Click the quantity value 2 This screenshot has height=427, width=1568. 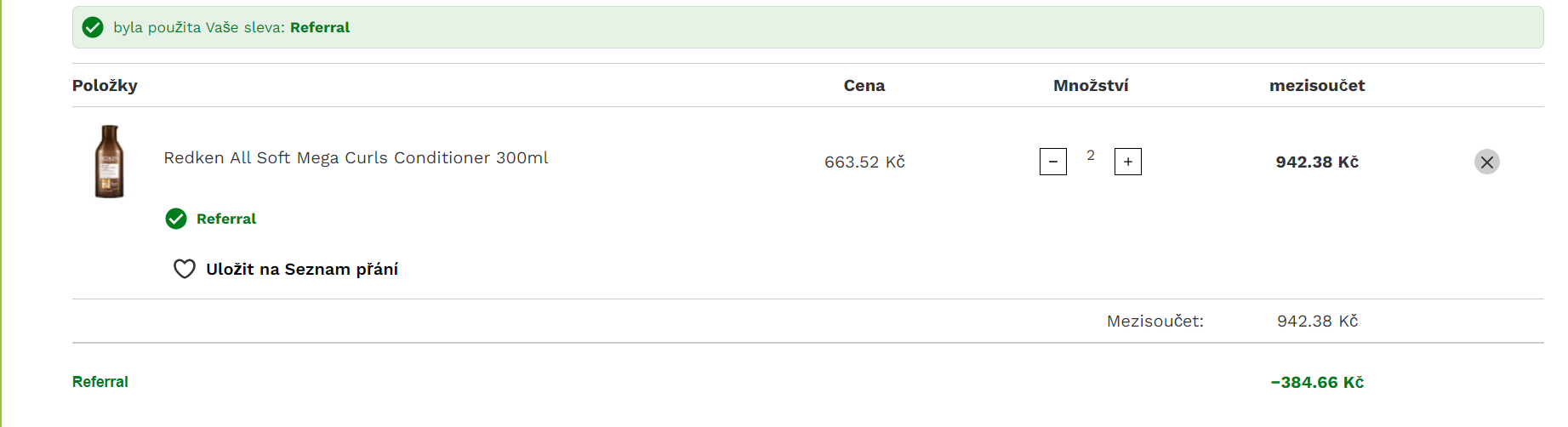[x=1091, y=155]
